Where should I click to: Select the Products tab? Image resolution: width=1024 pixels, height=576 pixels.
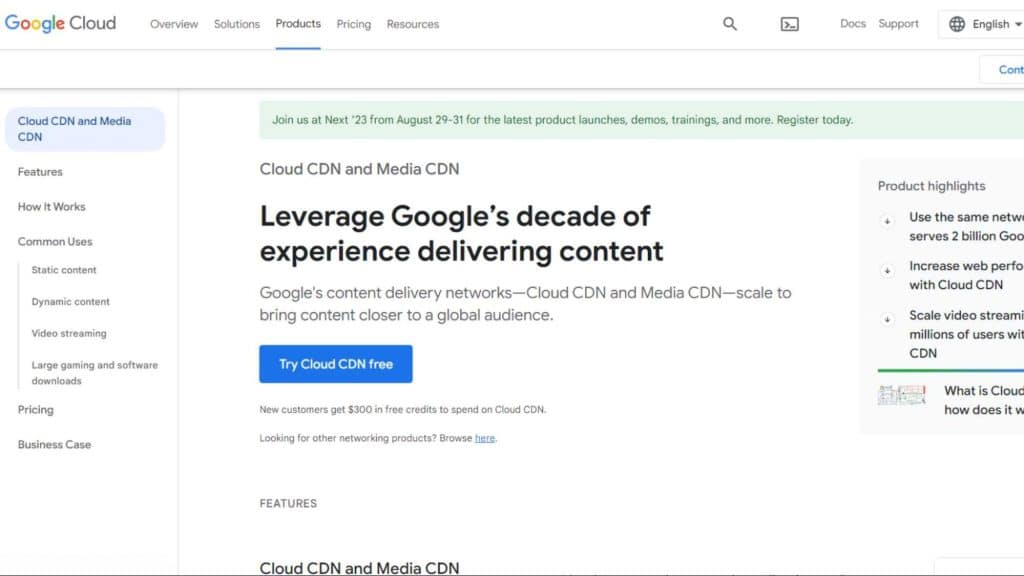click(298, 24)
